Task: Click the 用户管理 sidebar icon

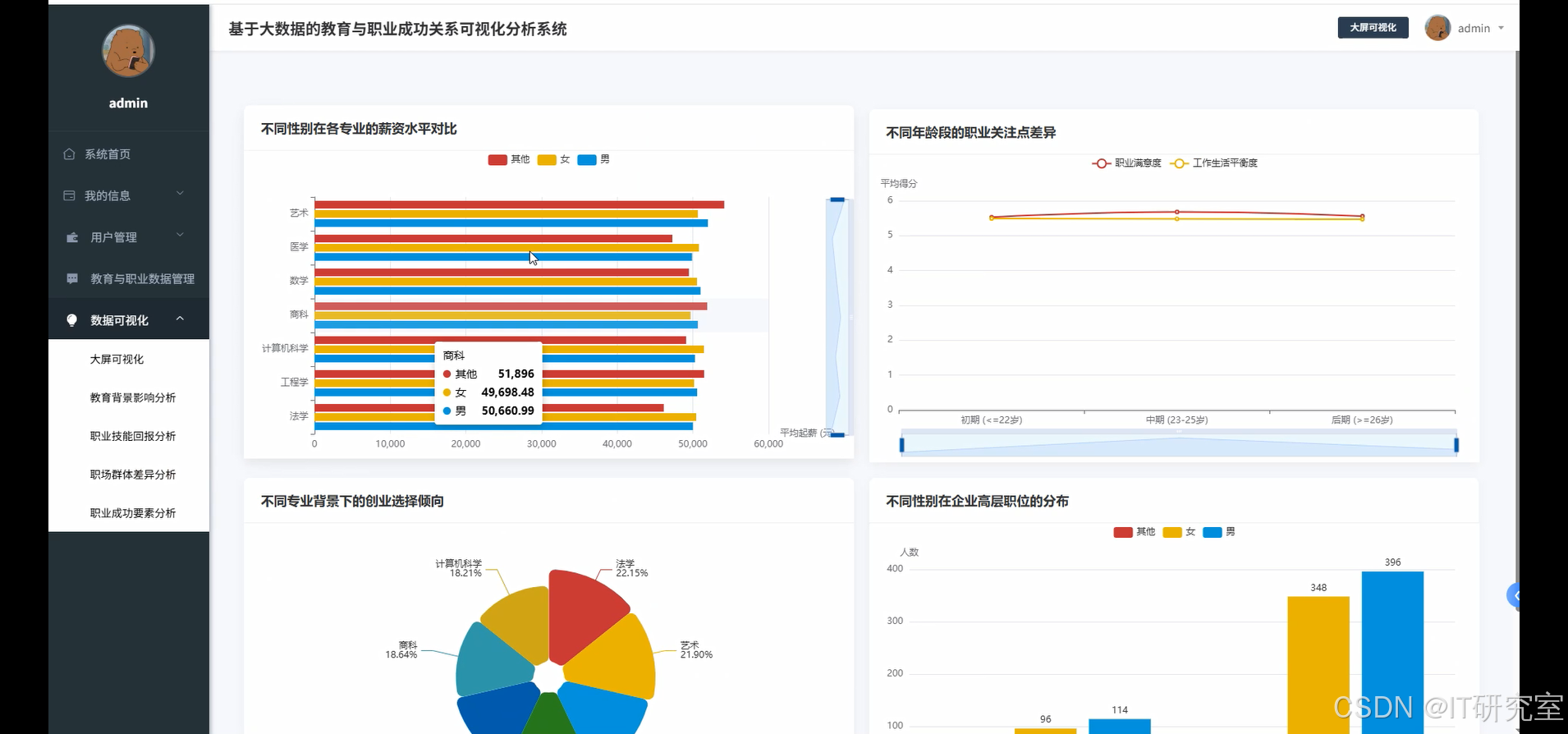Action: [71, 237]
